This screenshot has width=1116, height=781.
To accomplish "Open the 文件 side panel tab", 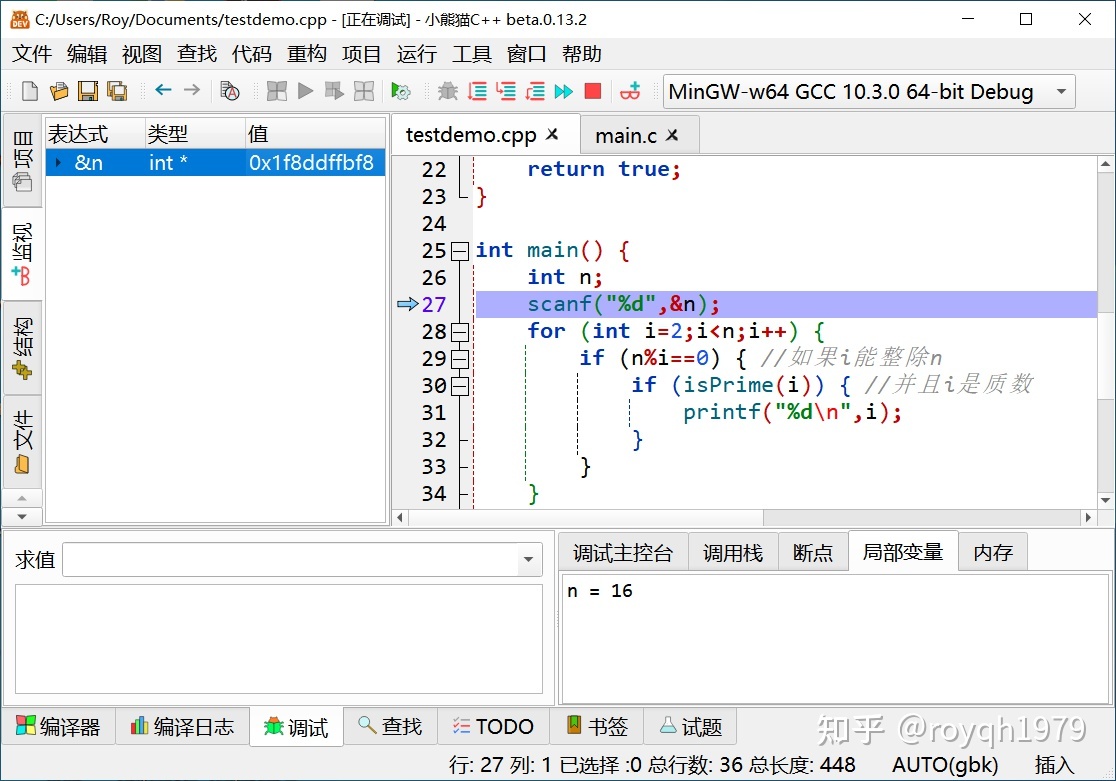I will [x=22, y=441].
